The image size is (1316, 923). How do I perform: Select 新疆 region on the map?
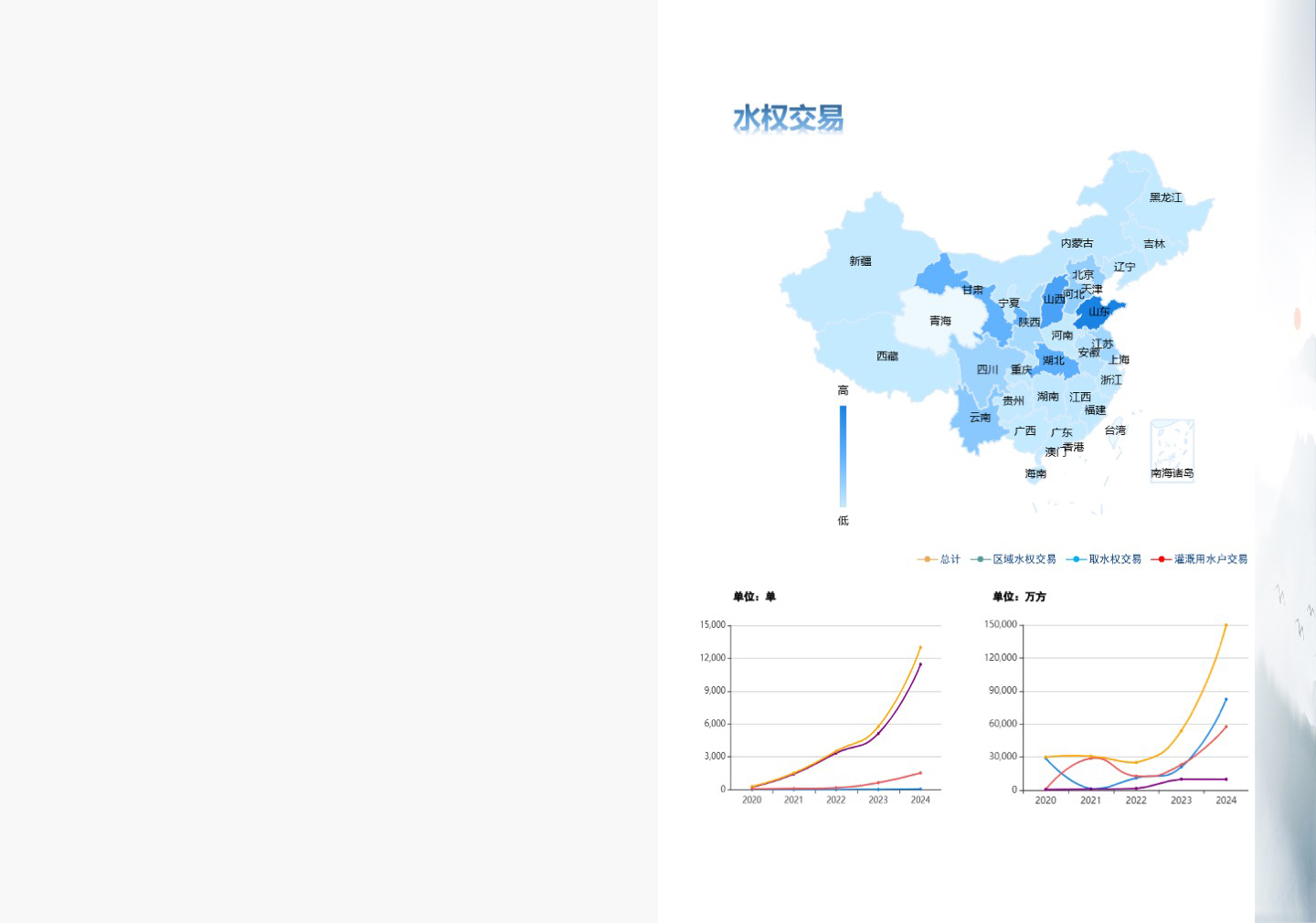coord(860,261)
